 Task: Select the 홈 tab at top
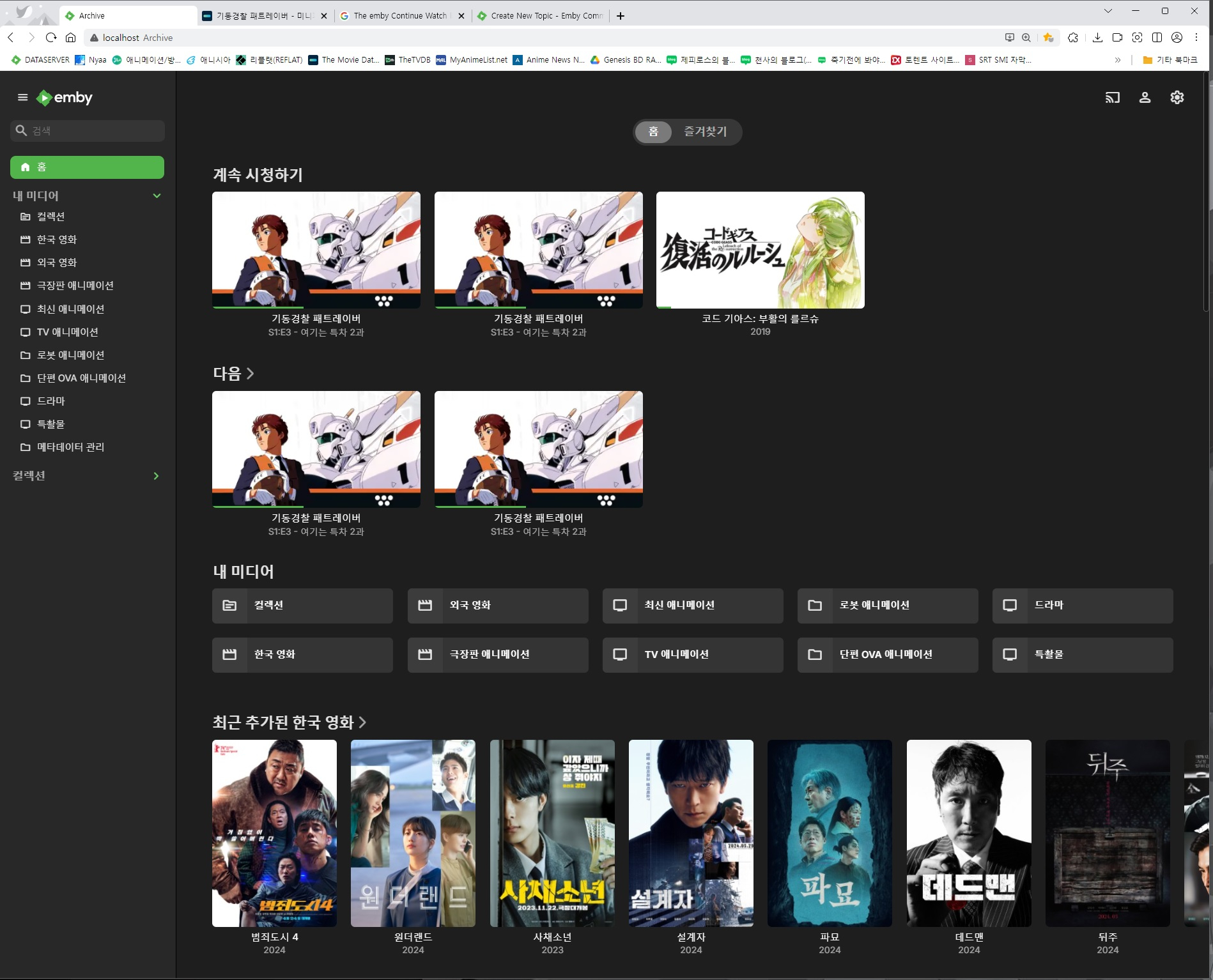point(653,132)
